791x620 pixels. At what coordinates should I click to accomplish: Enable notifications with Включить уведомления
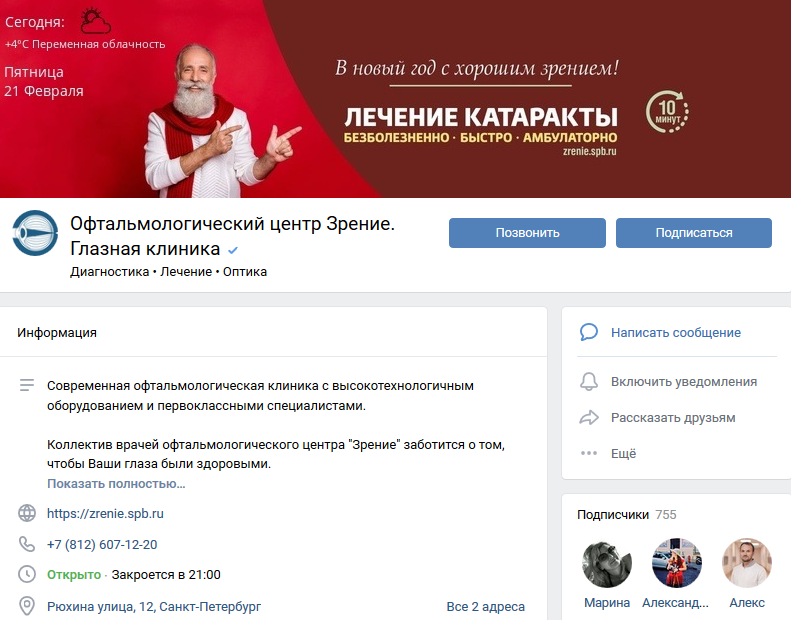[684, 382]
